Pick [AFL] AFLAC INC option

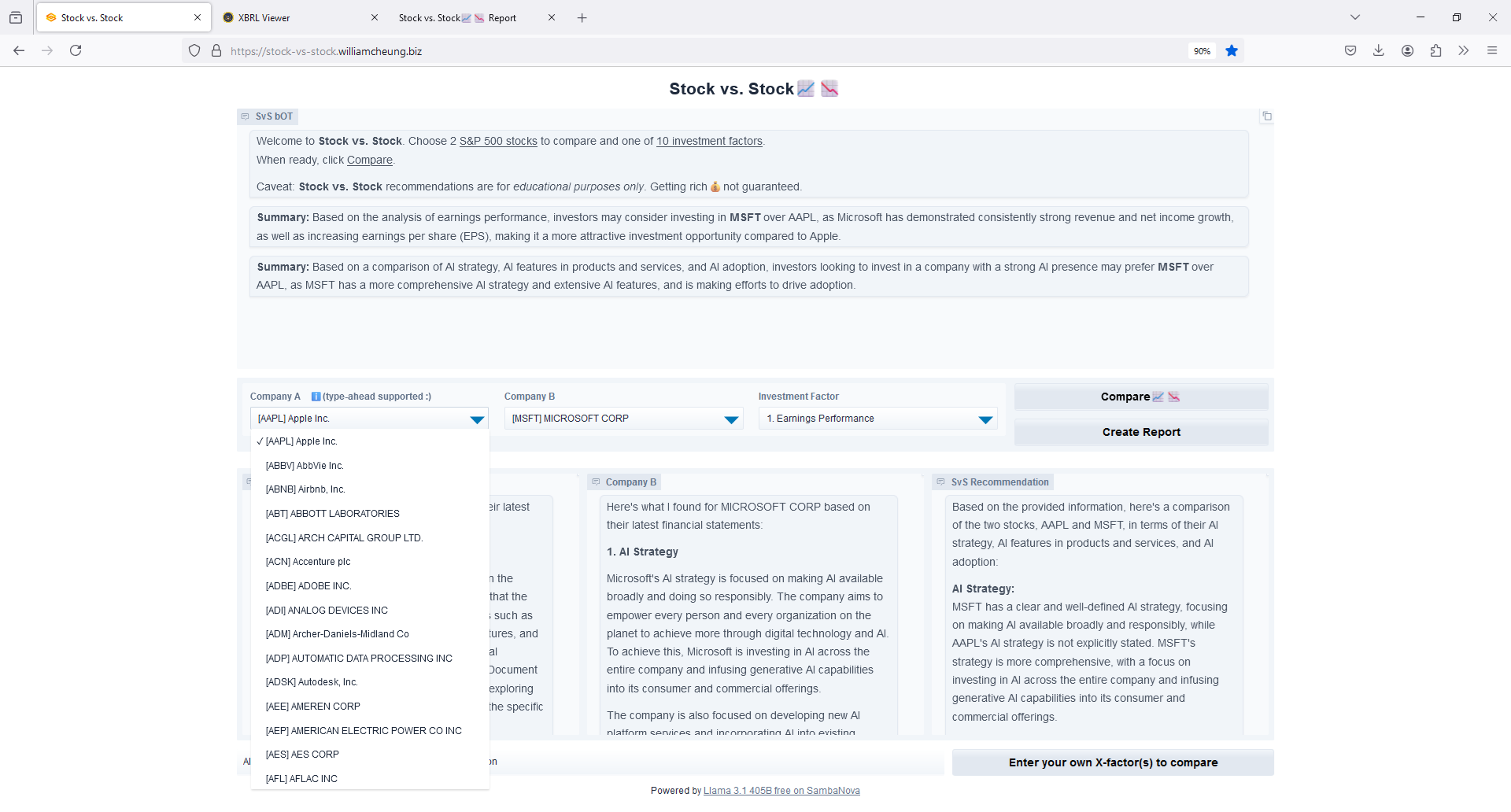[x=370, y=779]
